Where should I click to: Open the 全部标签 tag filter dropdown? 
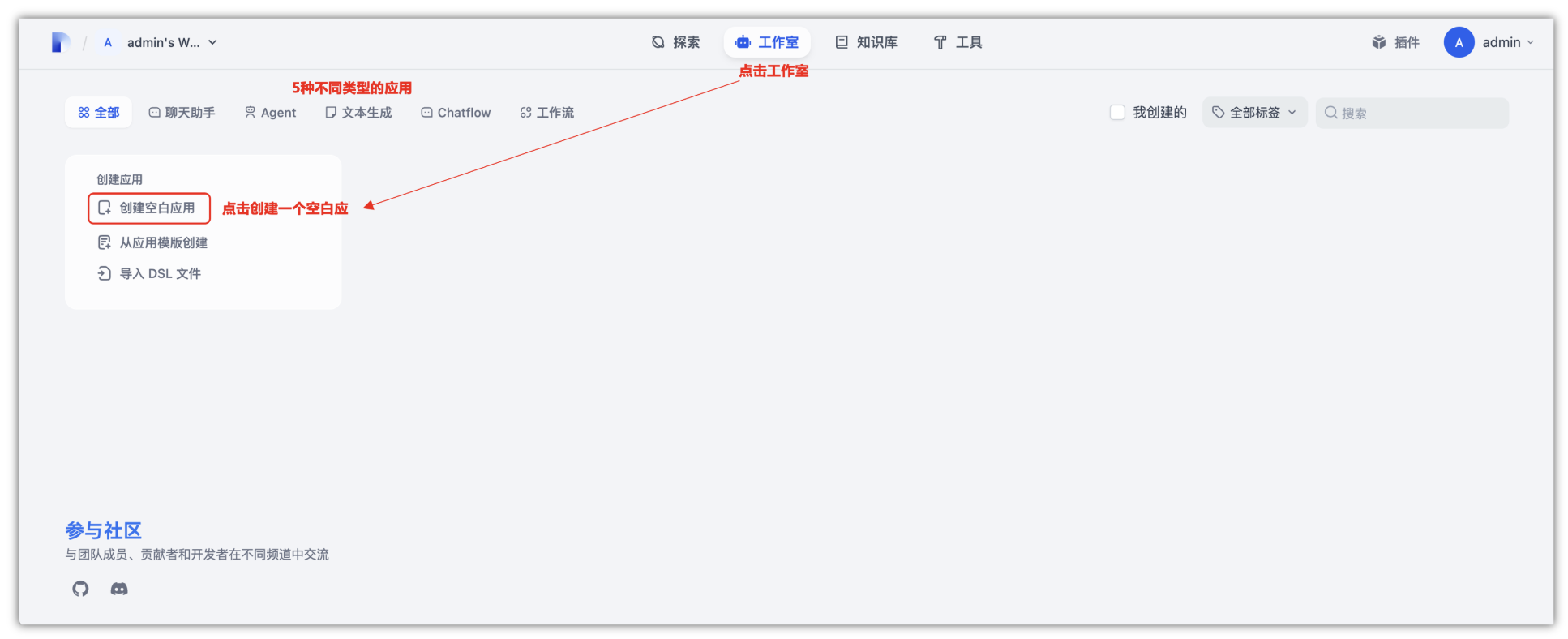coord(1254,113)
